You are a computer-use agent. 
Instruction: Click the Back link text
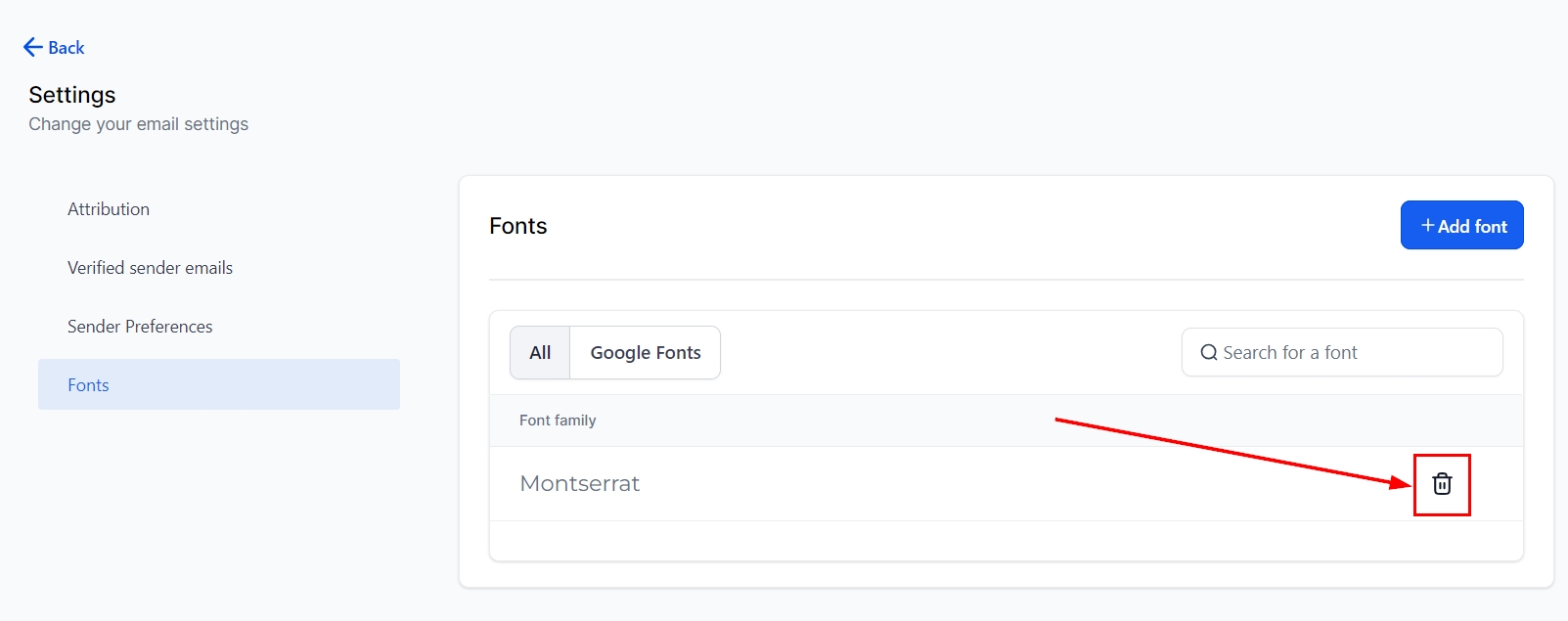click(x=67, y=48)
